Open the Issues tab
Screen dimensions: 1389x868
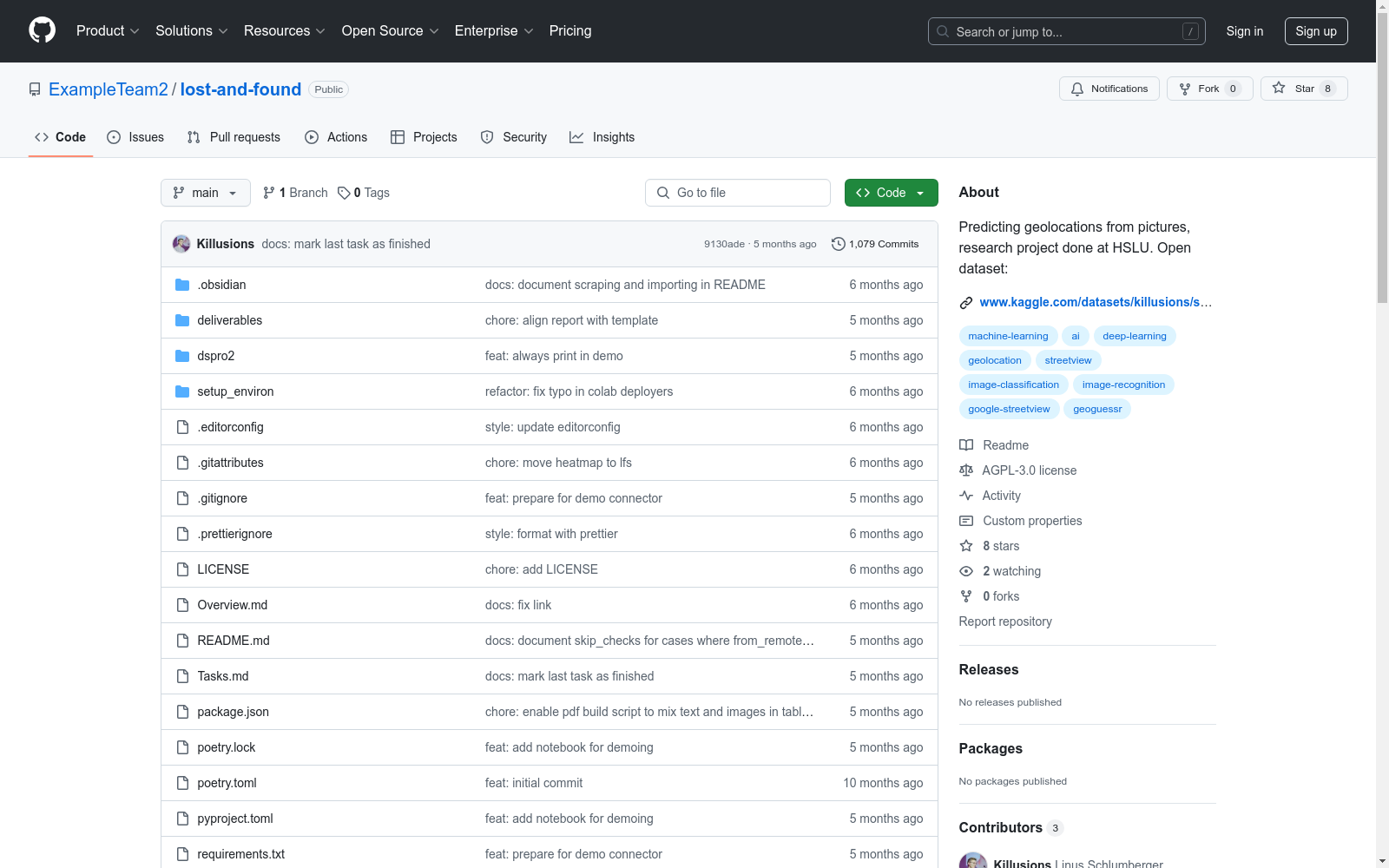pyautogui.click(x=135, y=137)
